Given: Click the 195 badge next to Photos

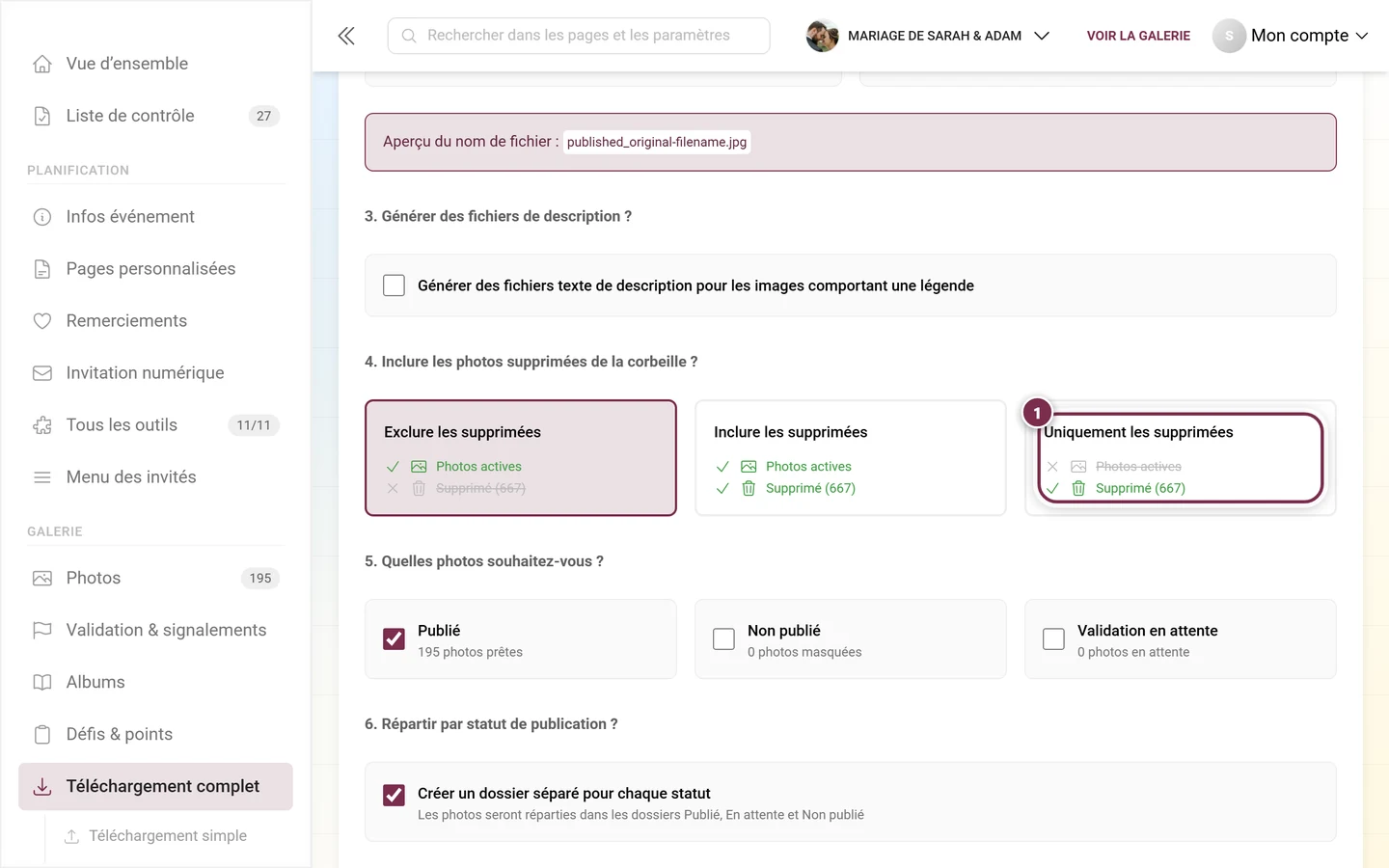Looking at the screenshot, I should [260, 579].
